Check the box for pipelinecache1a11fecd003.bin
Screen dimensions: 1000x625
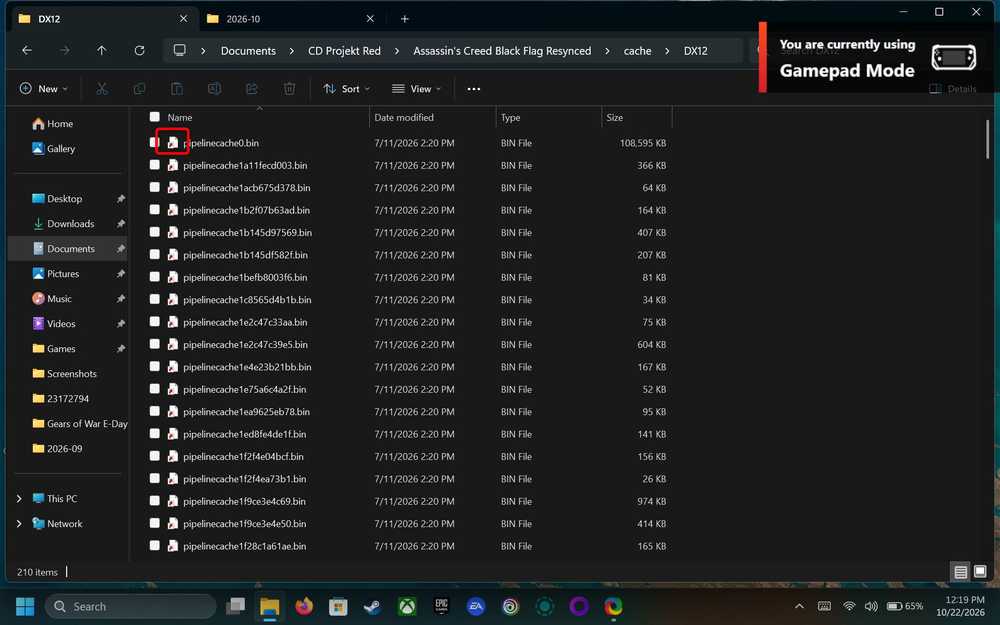(x=154, y=165)
